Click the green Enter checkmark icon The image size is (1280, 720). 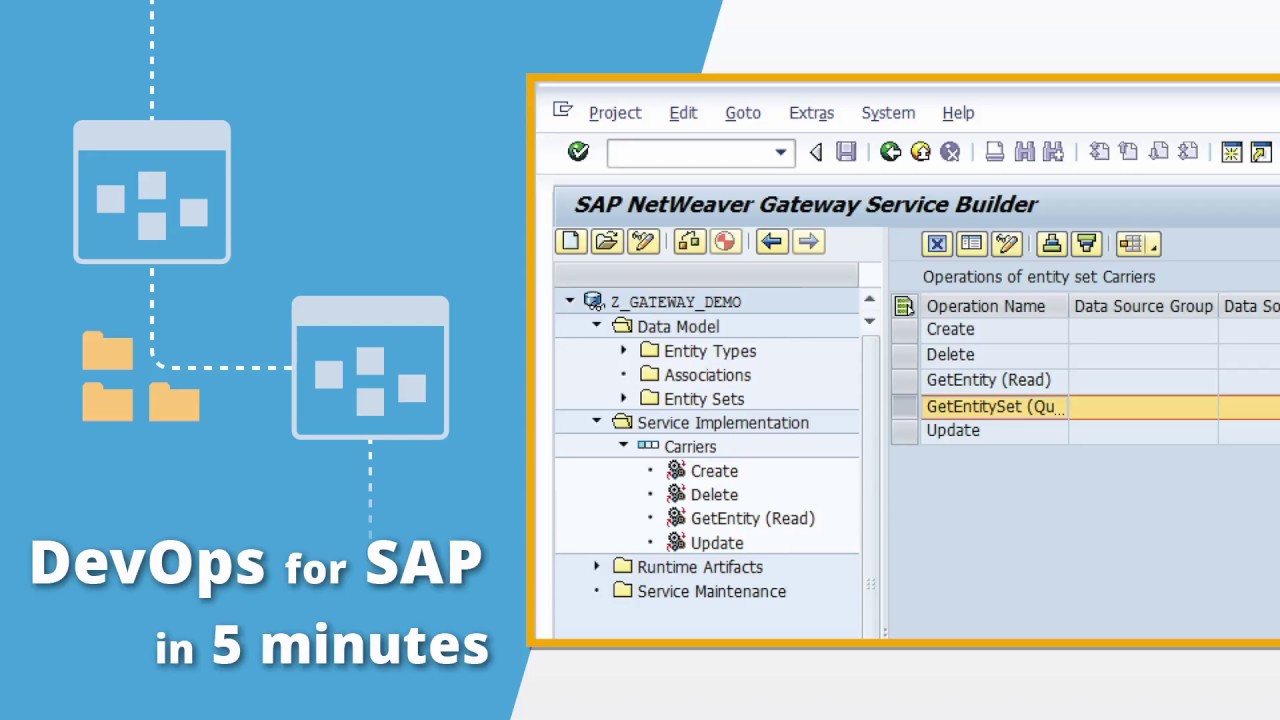578,152
